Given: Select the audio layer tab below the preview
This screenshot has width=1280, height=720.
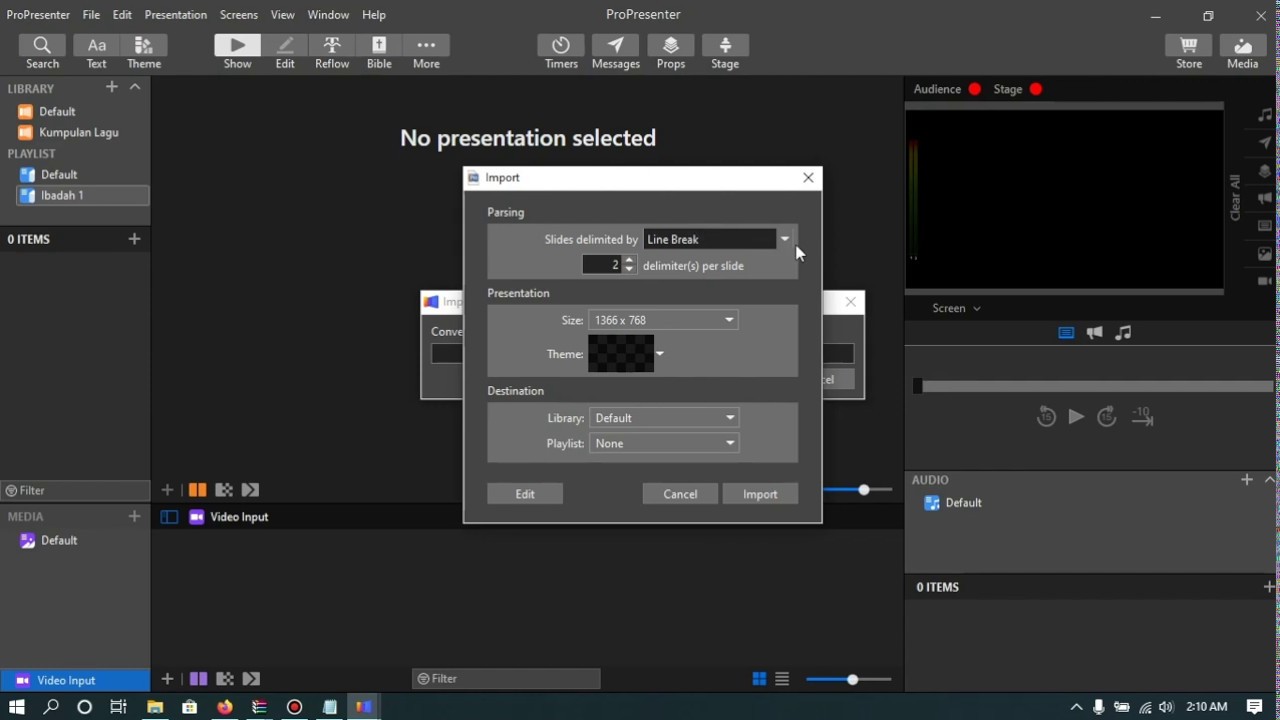Looking at the screenshot, I should [1123, 333].
